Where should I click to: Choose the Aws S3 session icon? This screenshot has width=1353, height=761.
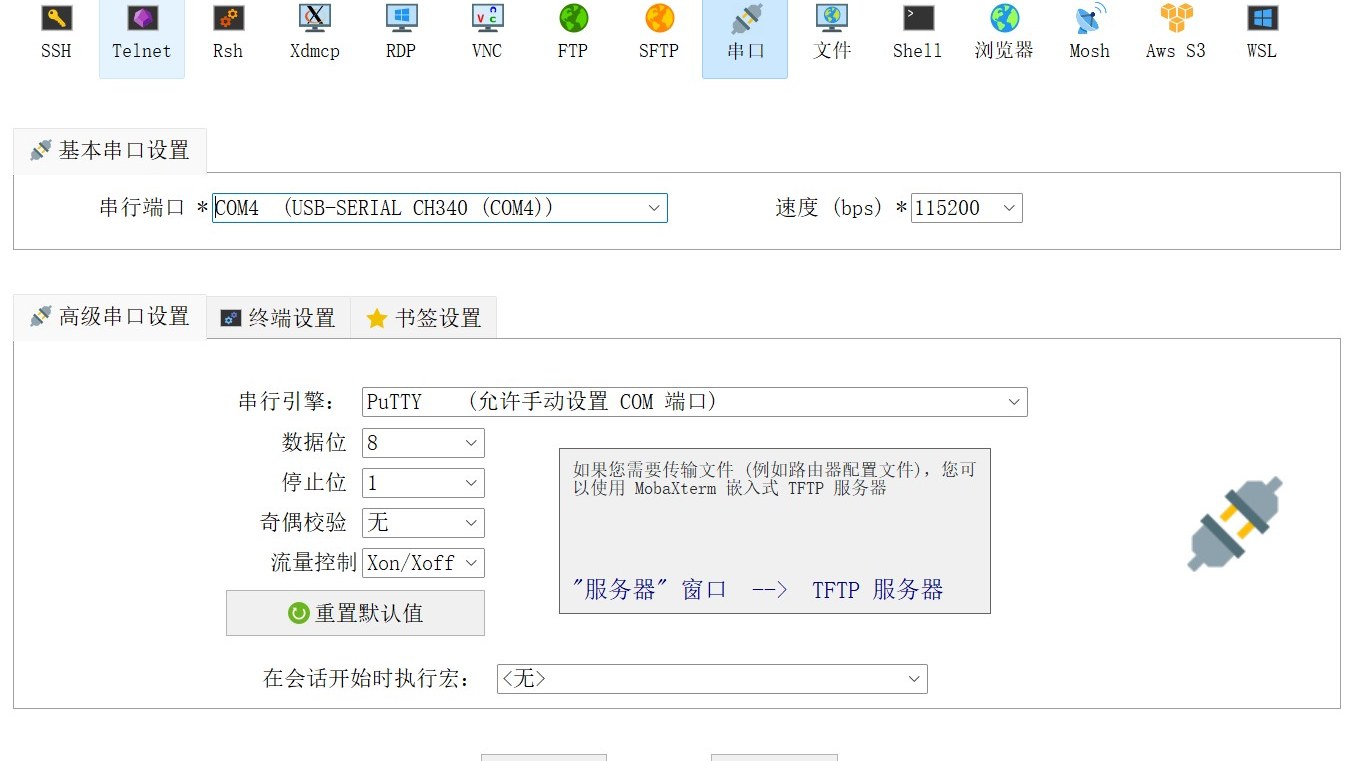point(1176,33)
